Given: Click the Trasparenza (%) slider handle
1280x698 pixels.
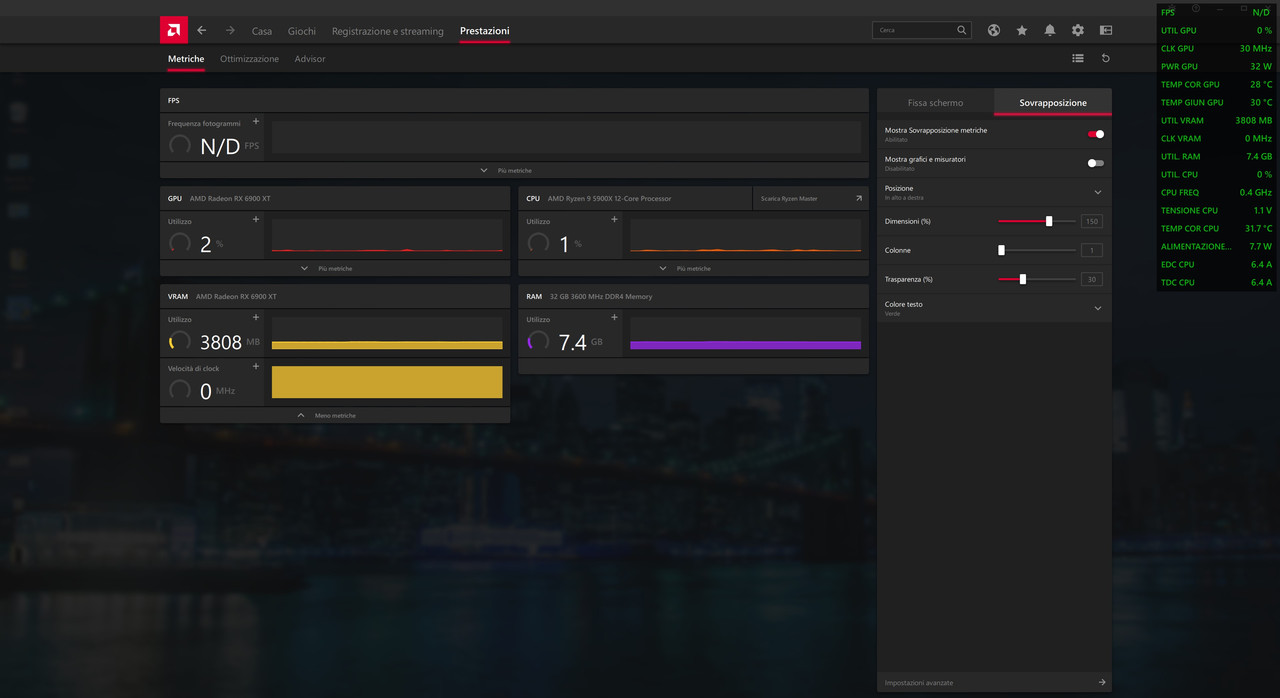Looking at the screenshot, I should pyautogui.click(x=1022, y=279).
